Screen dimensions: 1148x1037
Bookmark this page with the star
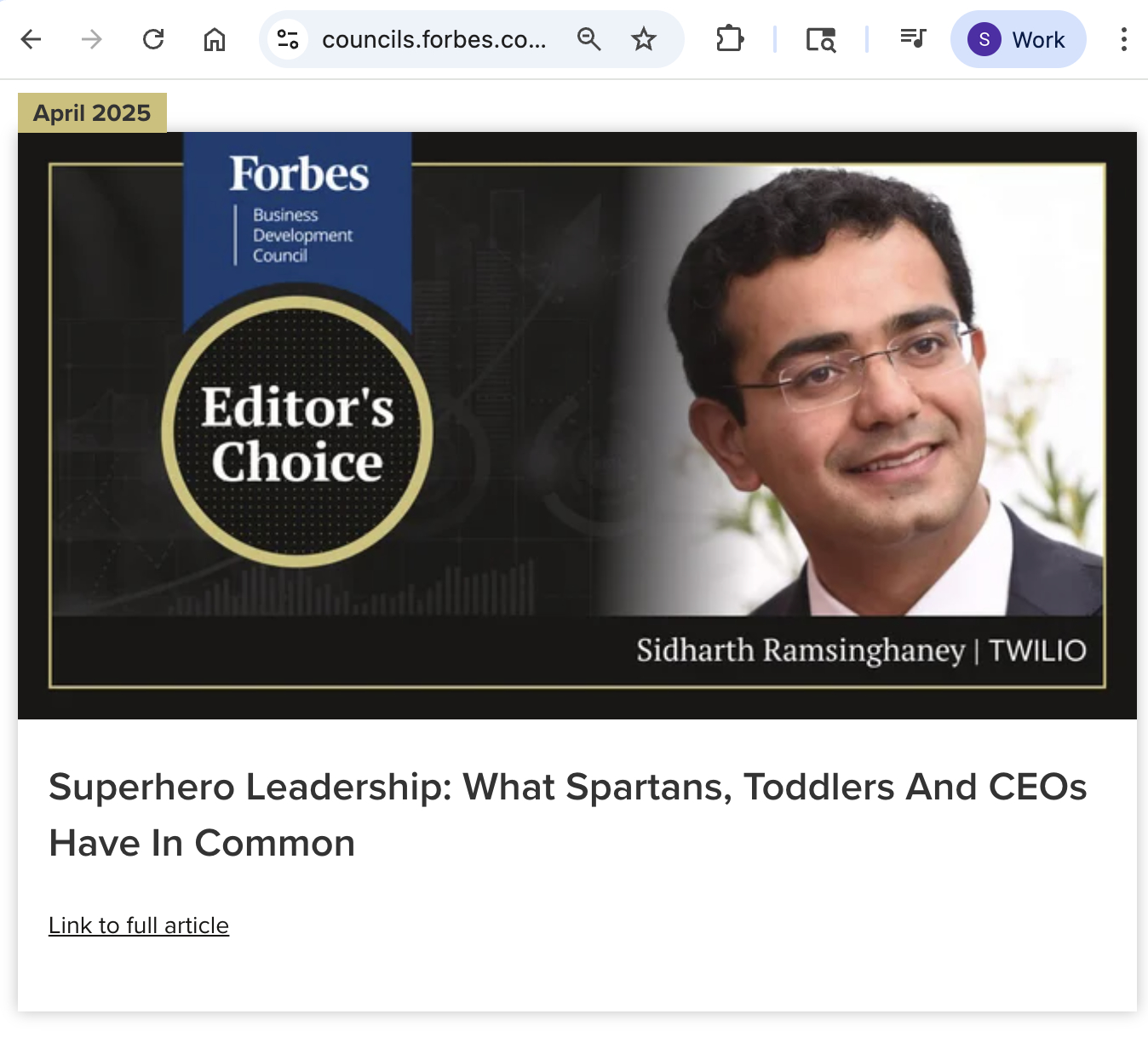(x=644, y=39)
